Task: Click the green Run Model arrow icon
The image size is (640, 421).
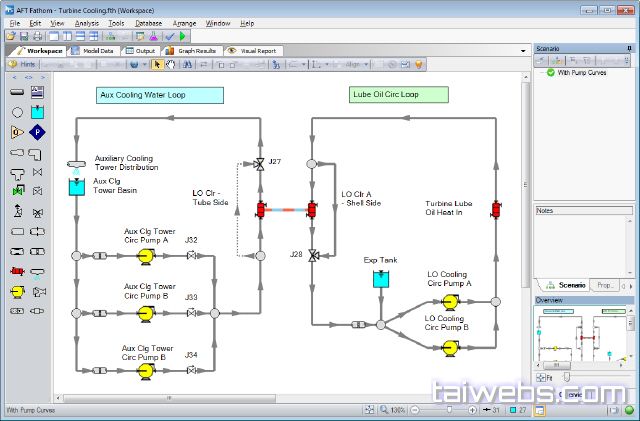Action: point(183,36)
